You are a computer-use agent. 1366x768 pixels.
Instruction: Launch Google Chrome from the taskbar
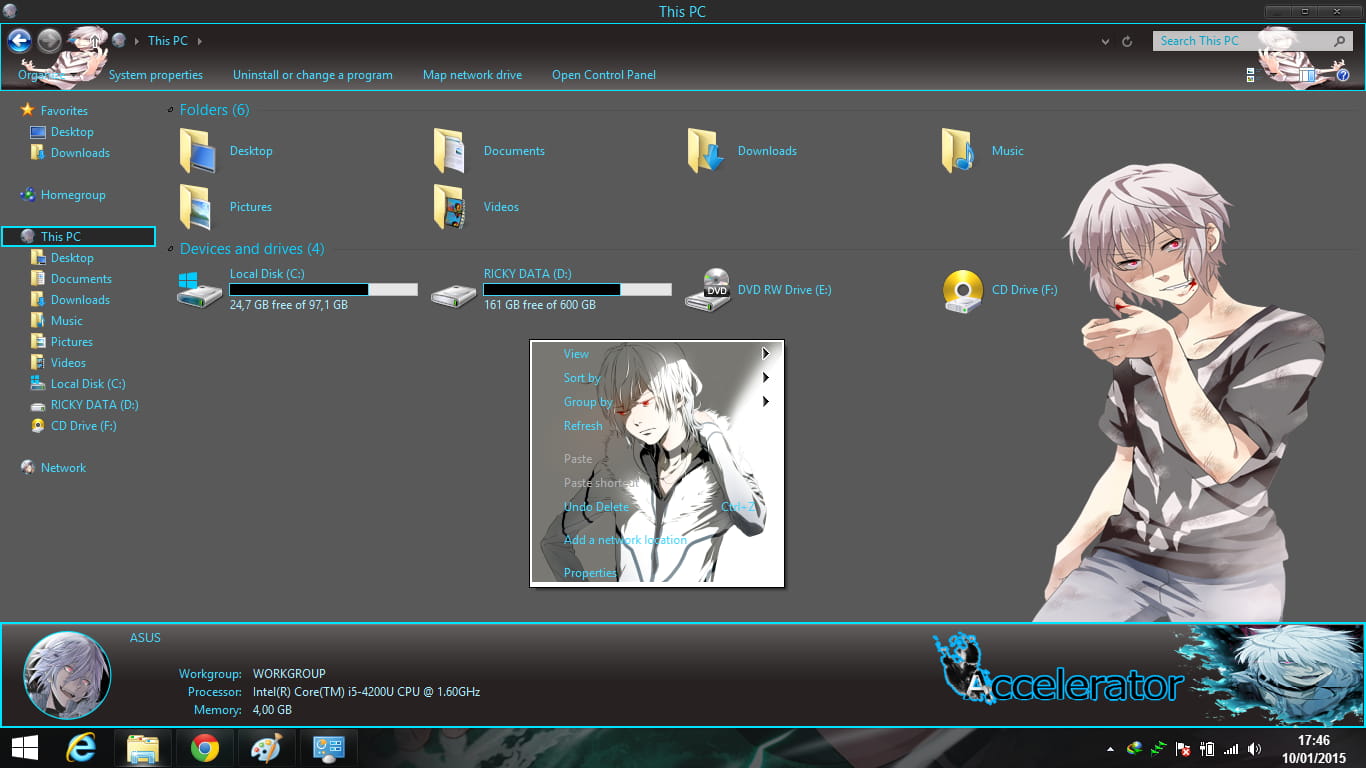click(204, 747)
